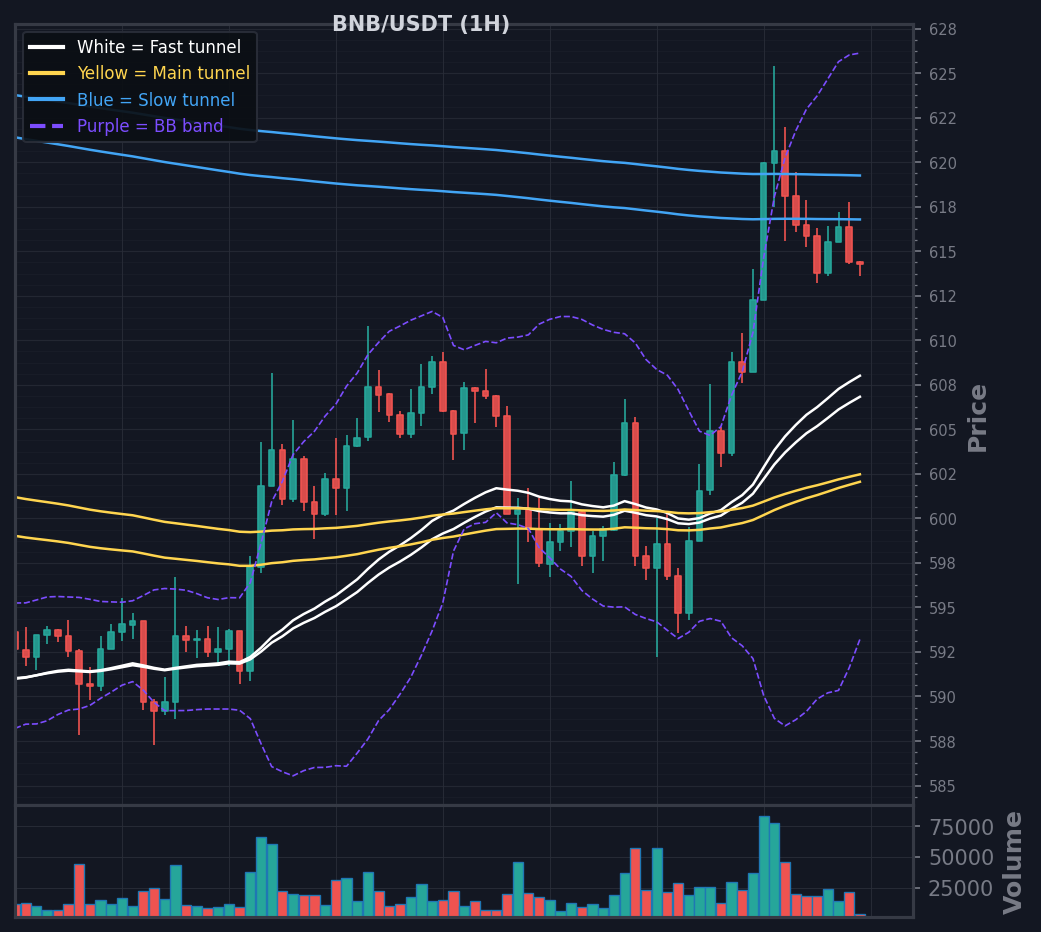Click the Price axis title

pyautogui.click(x=977, y=418)
